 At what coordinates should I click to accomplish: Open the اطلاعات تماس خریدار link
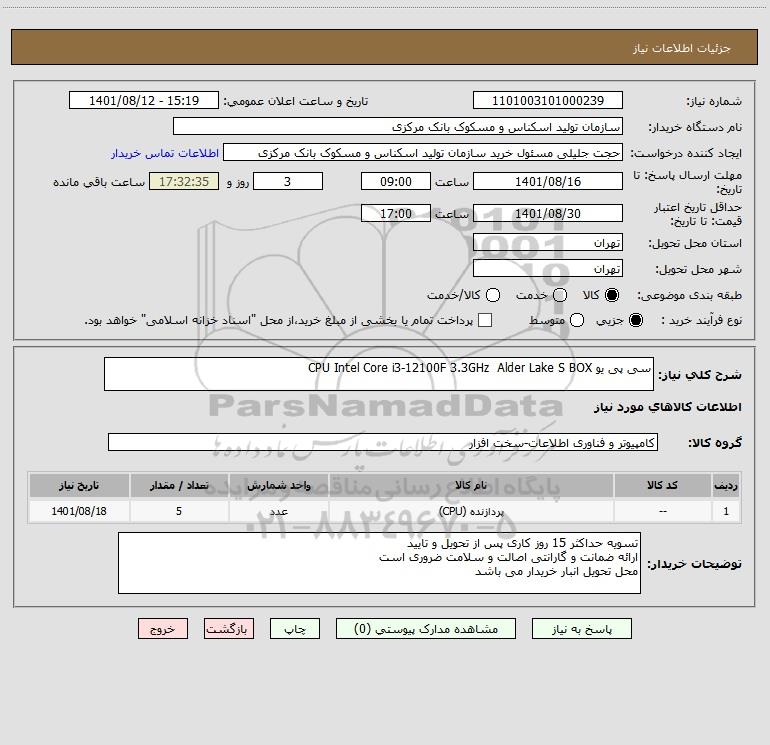[x=165, y=153]
